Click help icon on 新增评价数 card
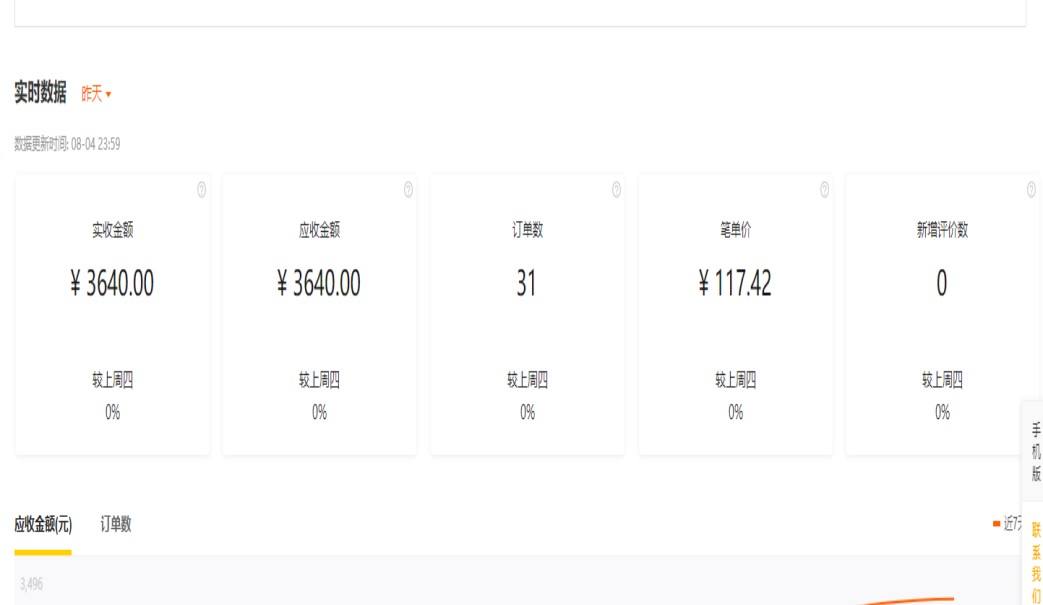This screenshot has height=605, width=1043. (x=1031, y=190)
